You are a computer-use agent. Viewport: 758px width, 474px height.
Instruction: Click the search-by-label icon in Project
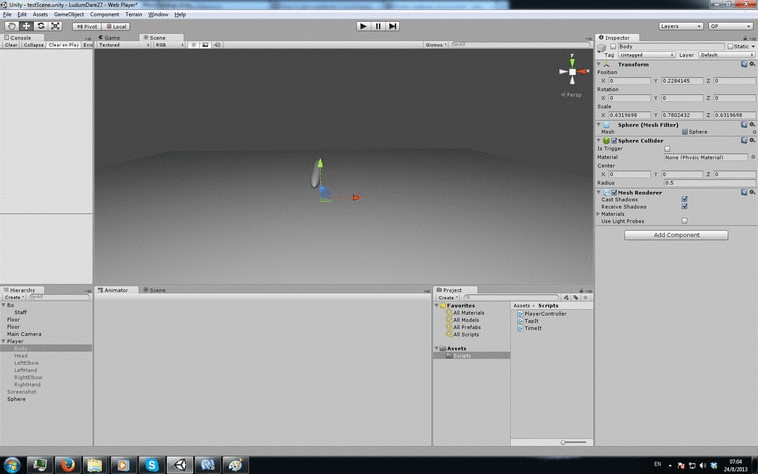(576, 298)
